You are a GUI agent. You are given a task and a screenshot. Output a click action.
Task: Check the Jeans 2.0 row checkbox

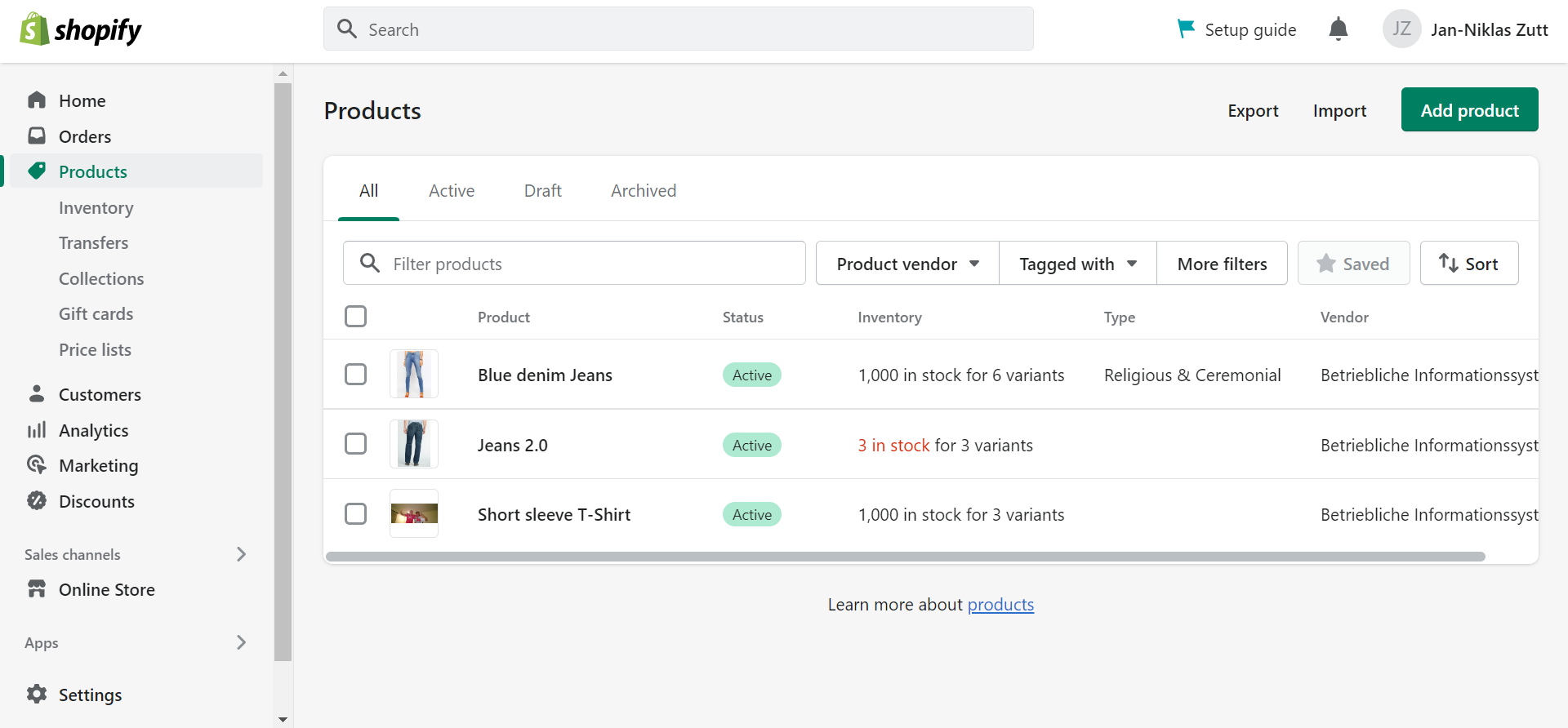(x=355, y=443)
